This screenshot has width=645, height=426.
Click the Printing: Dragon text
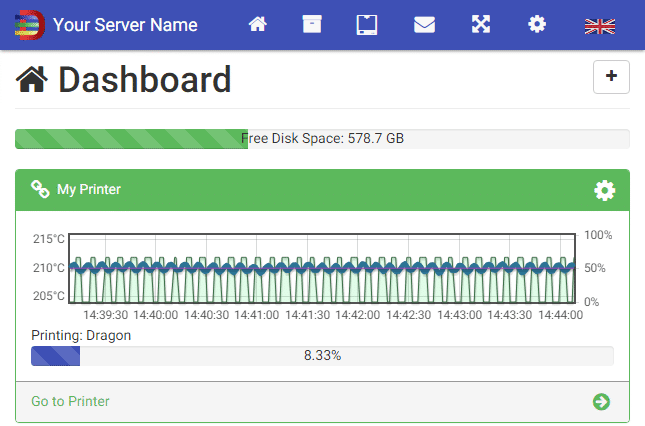(81, 336)
